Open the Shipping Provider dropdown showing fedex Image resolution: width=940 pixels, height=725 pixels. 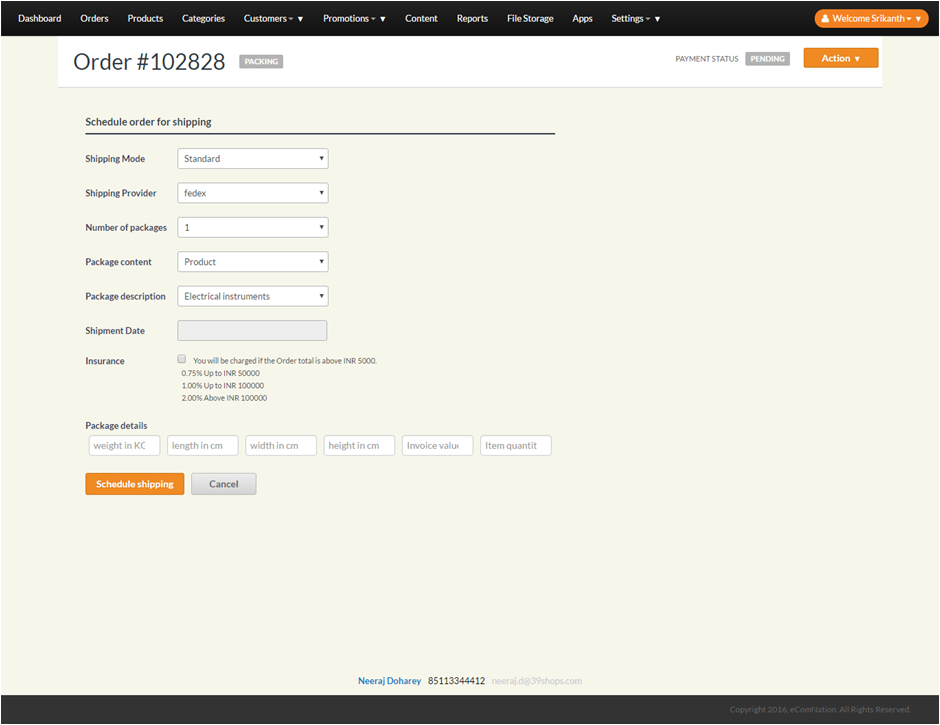pos(252,193)
